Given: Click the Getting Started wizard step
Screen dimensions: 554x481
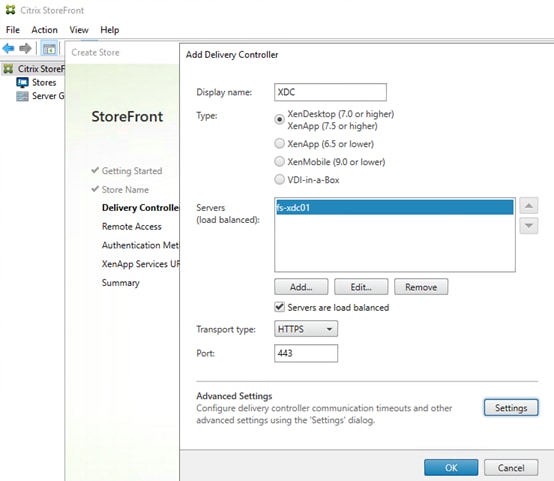Looking at the screenshot, I should [x=132, y=171].
